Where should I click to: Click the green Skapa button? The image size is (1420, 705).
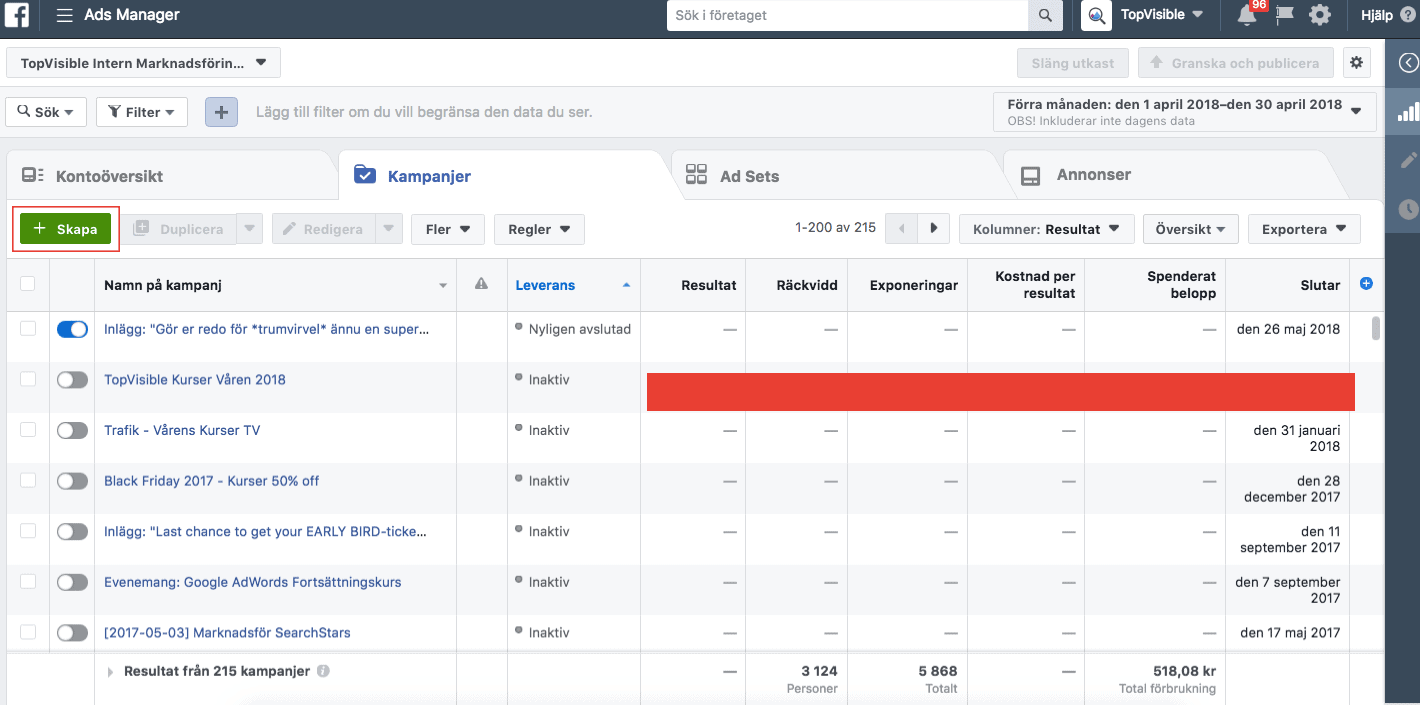66,229
